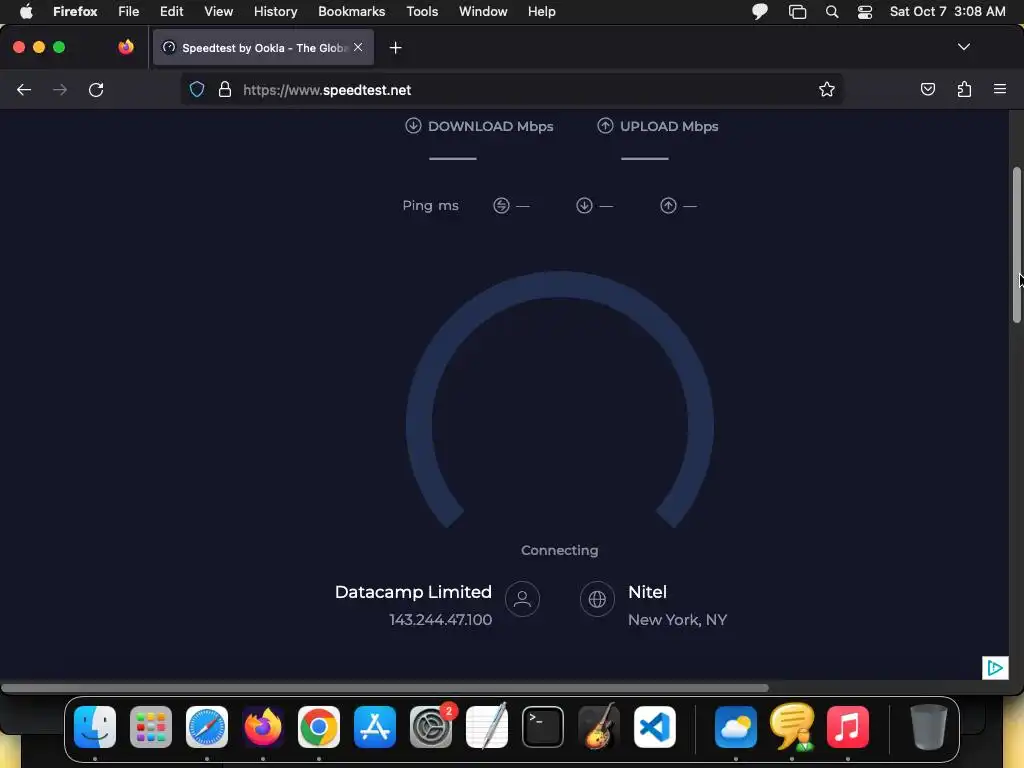
Task: Open the Bookmarks menu
Action: pyautogui.click(x=351, y=11)
